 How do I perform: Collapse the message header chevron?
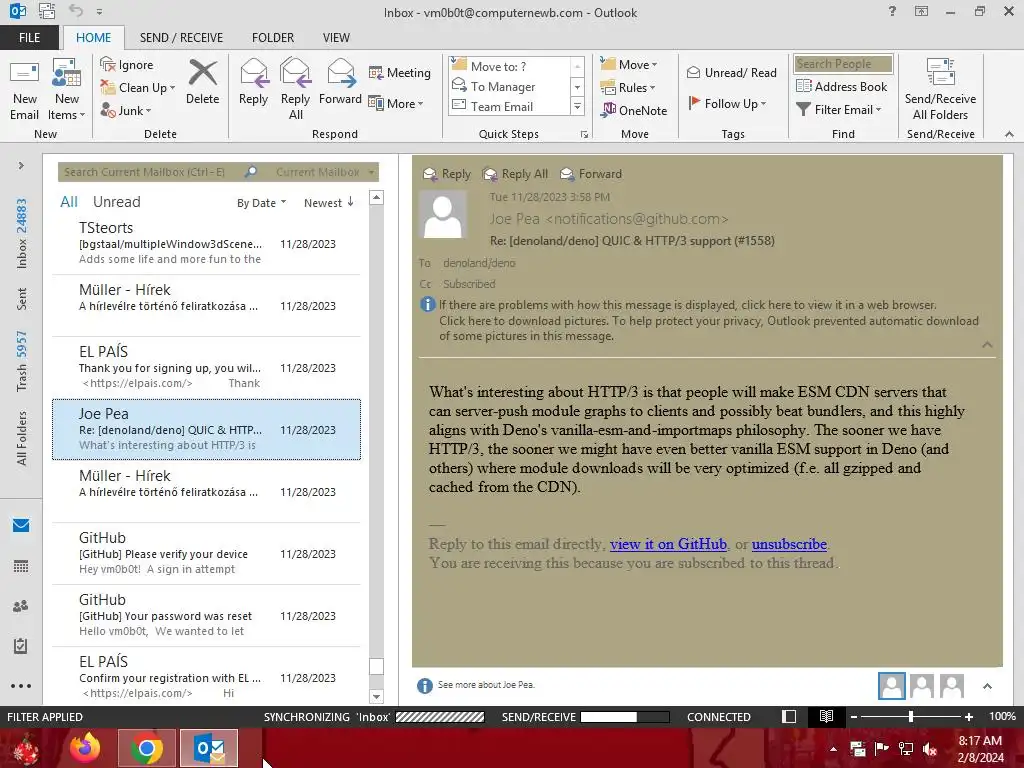[987, 345]
